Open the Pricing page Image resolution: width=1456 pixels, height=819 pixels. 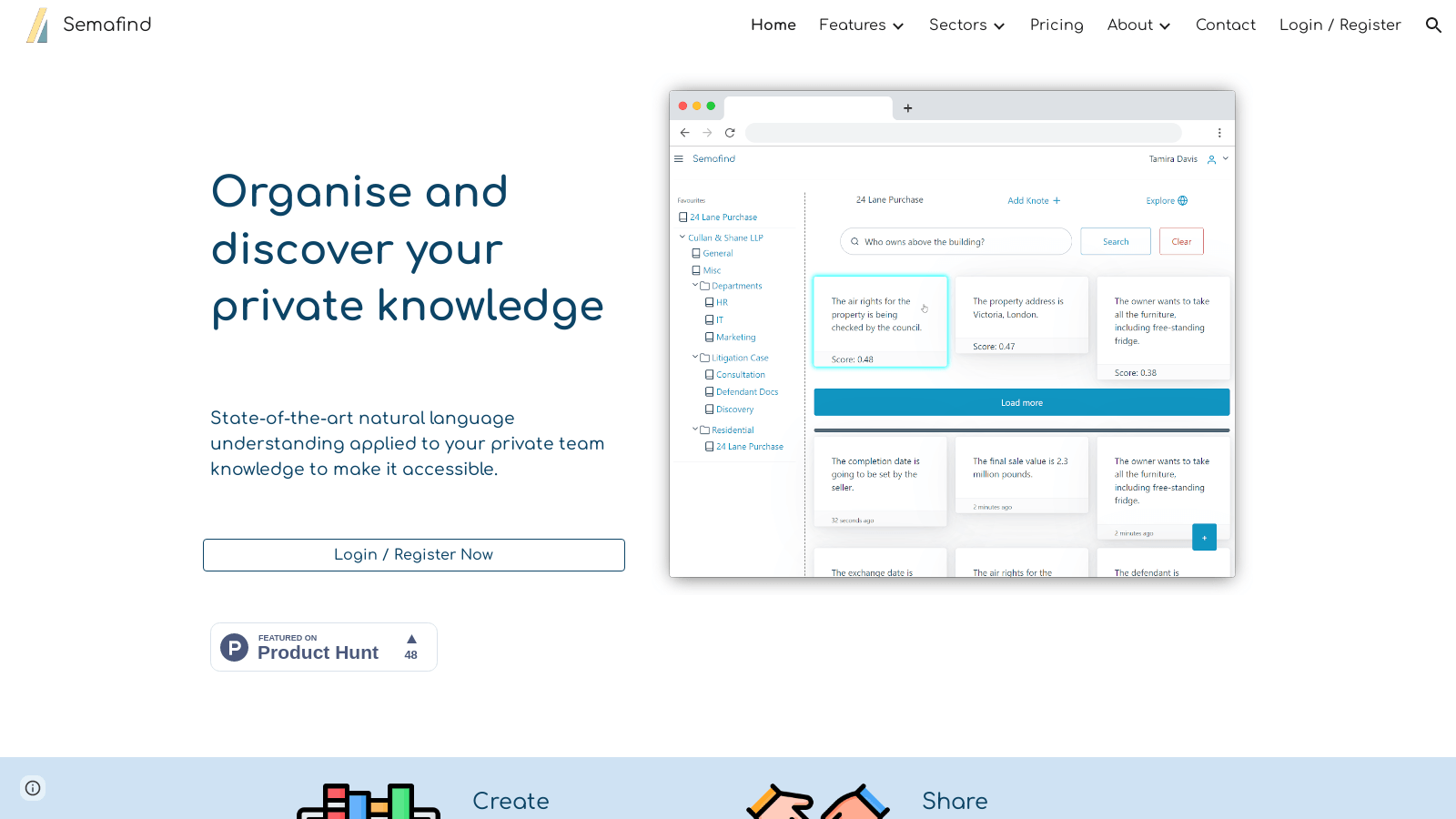[1057, 25]
